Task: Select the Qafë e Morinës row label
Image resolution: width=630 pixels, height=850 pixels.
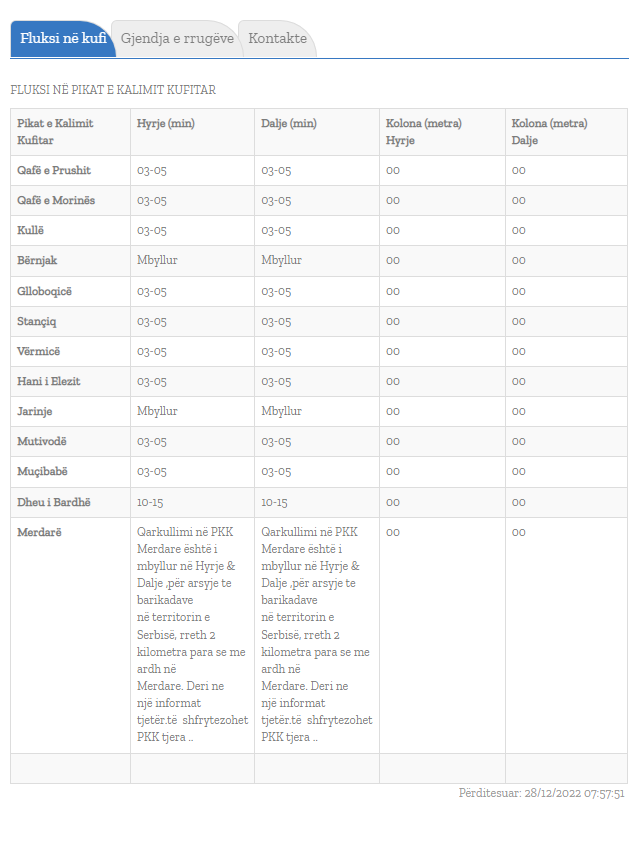Action: (56, 201)
